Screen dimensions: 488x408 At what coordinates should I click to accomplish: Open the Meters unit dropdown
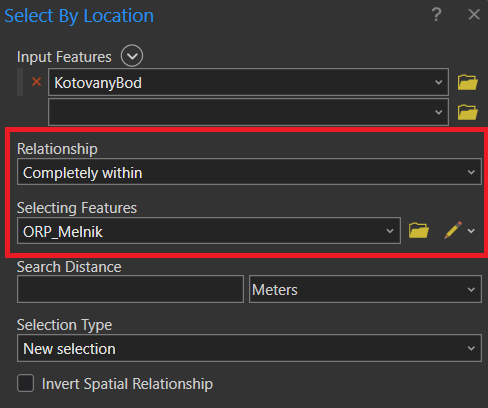pos(365,289)
